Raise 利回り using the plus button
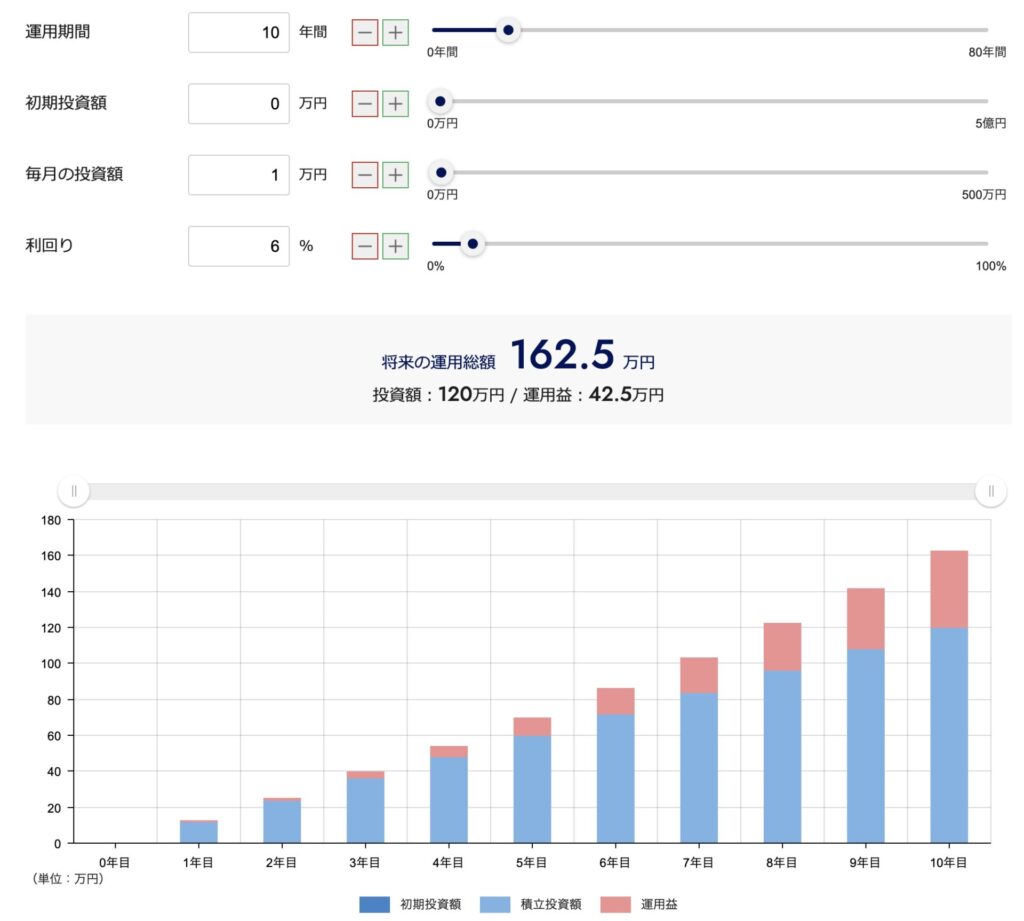 click(396, 245)
